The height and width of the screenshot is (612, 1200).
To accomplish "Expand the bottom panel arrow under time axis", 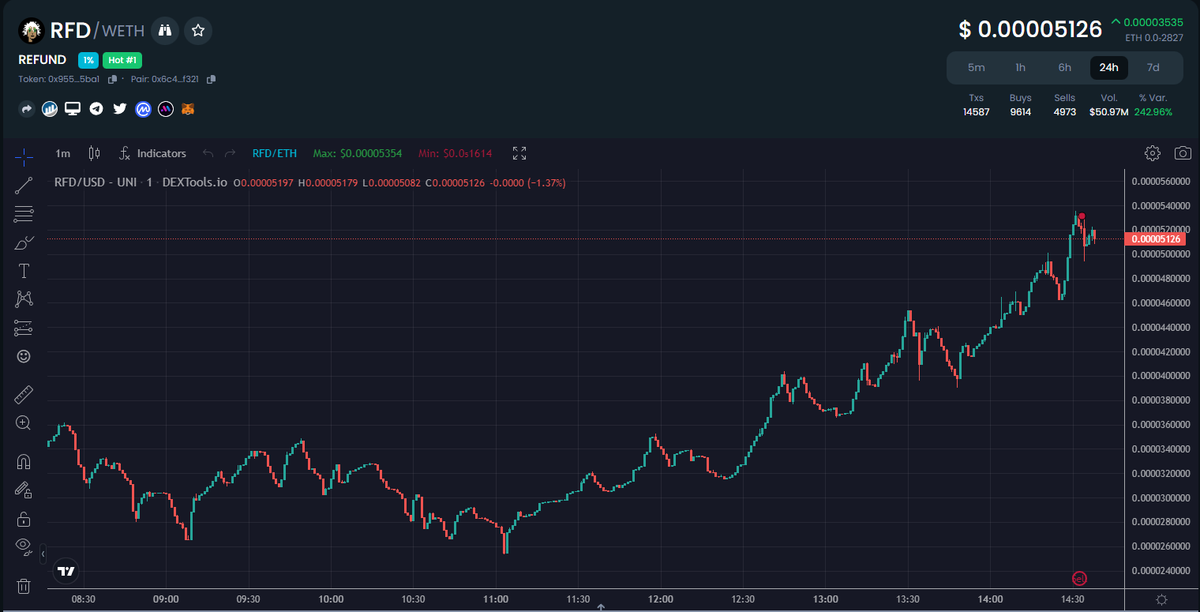I will click(x=600, y=606).
